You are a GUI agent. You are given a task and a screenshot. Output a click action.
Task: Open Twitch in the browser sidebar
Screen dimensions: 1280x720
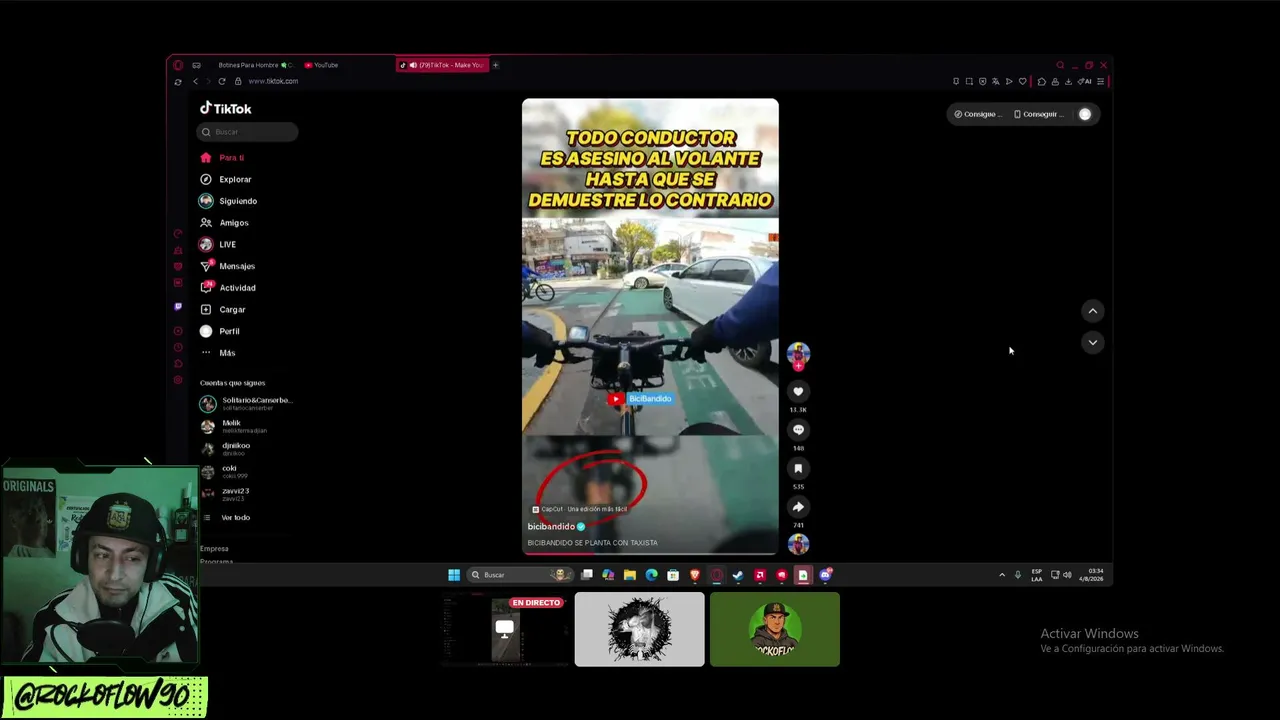[x=178, y=307]
